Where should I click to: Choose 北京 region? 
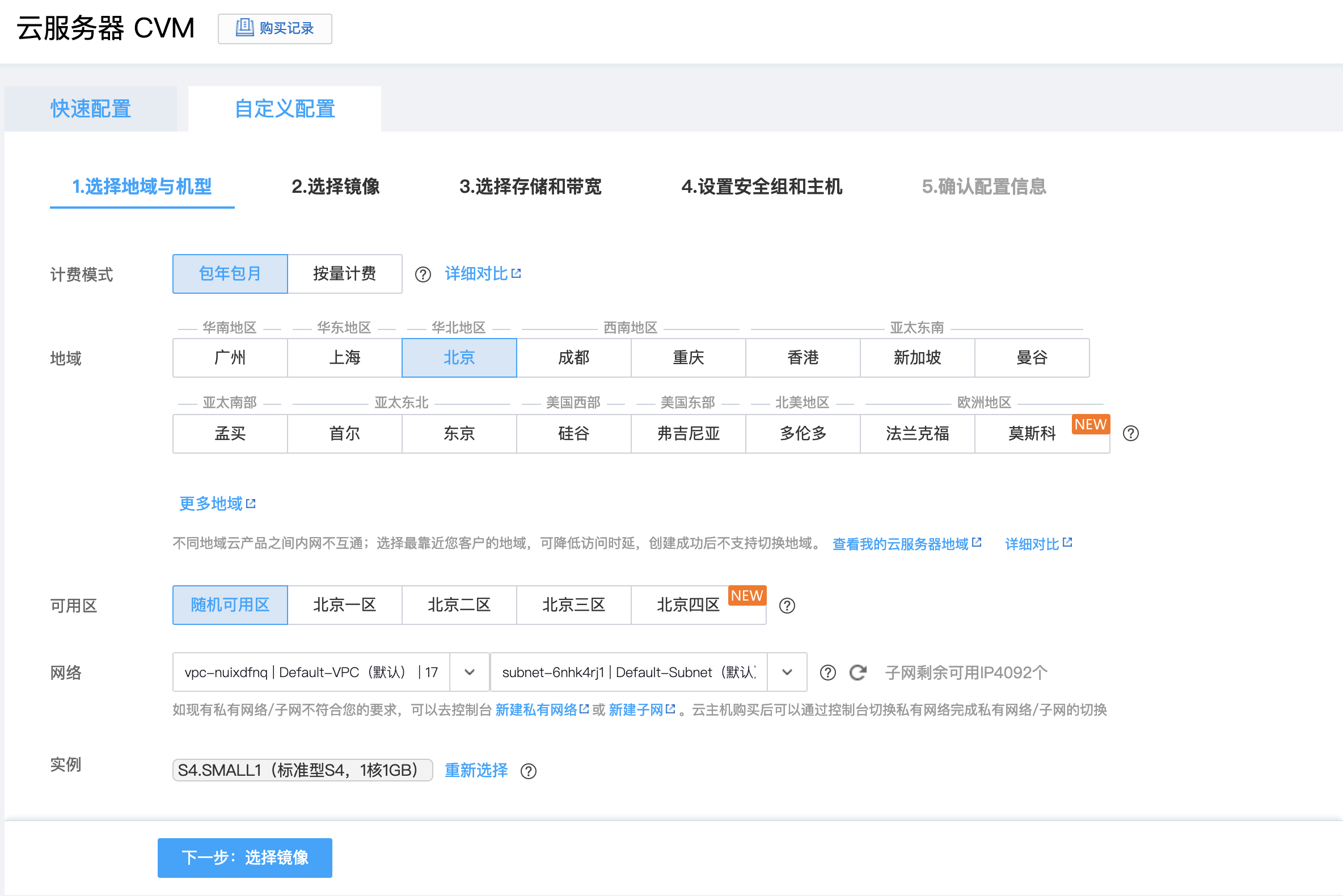pos(459,358)
